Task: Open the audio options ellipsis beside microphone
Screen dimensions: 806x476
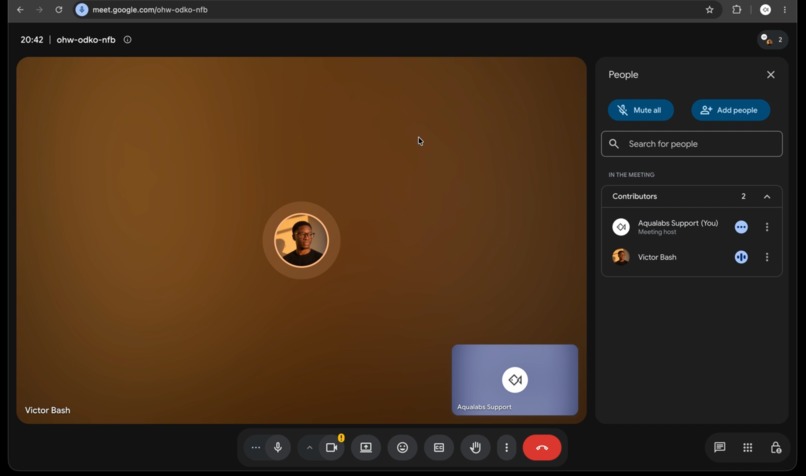Action: pos(255,448)
